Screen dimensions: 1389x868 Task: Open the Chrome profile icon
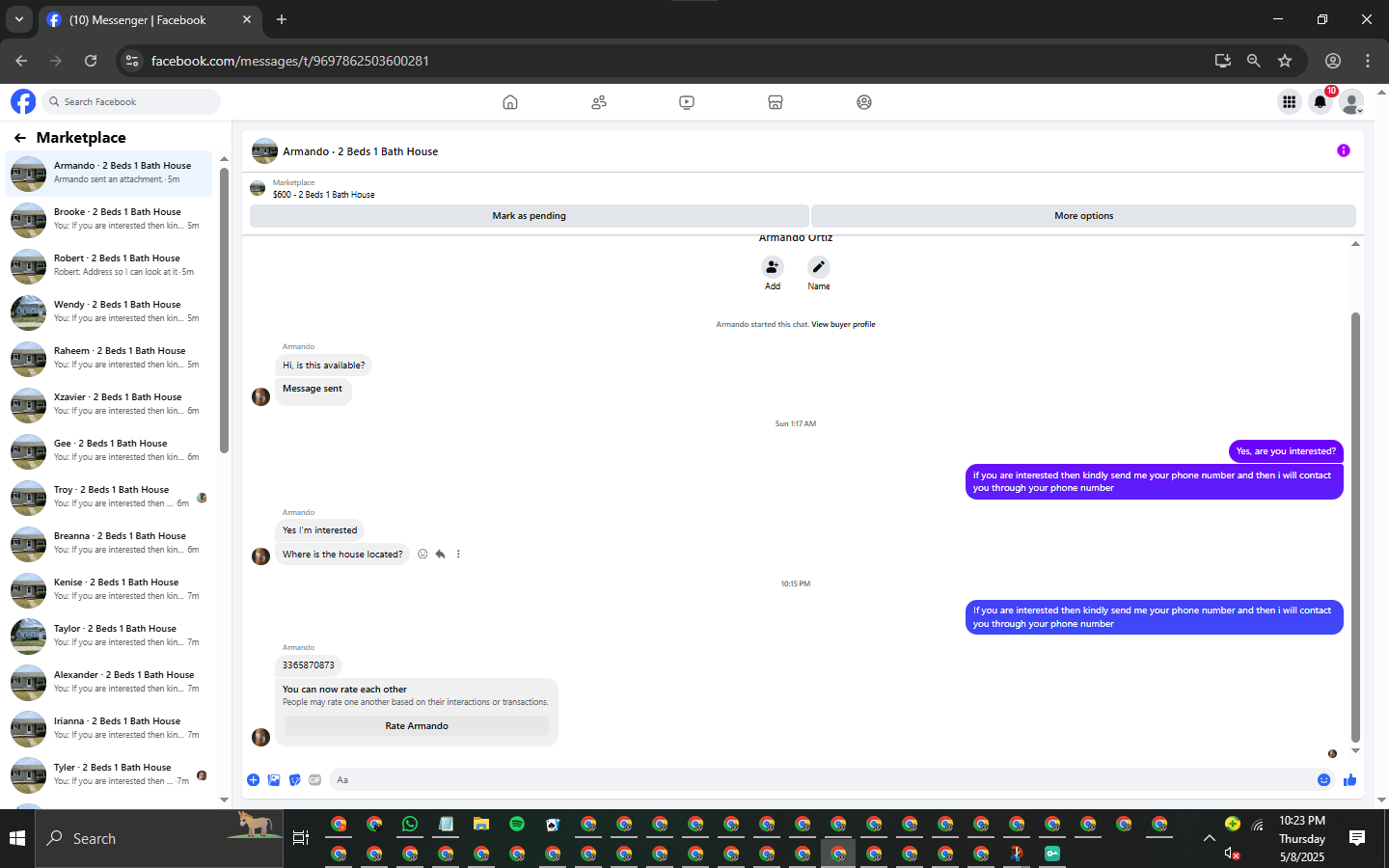(1333, 61)
